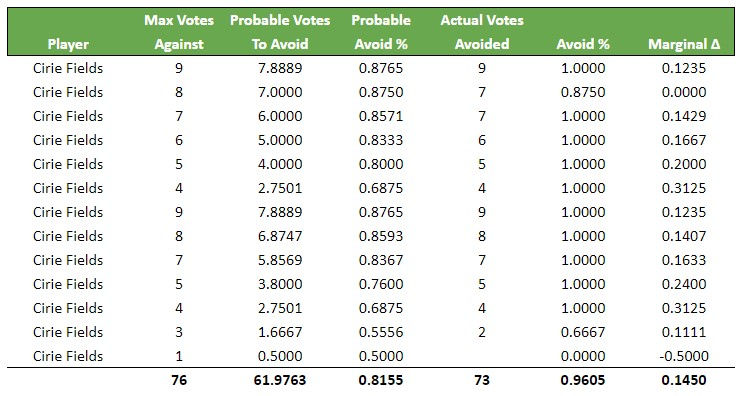The height and width of the screenshot is (396, 739).
Task: Select the 0.1407 marginal cell
Action: click(x=684, y=236)
